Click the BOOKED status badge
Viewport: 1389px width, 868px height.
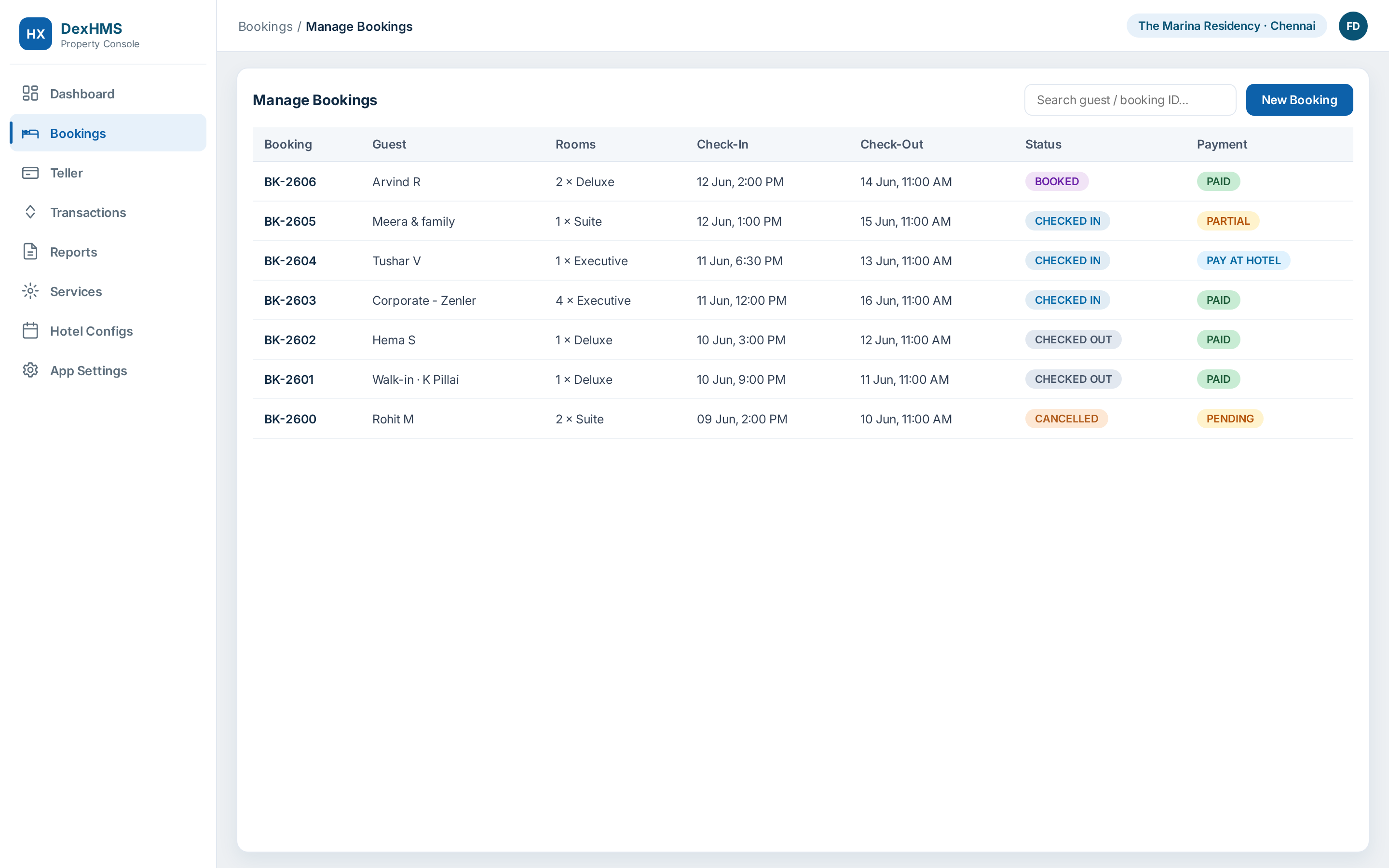1057,181
